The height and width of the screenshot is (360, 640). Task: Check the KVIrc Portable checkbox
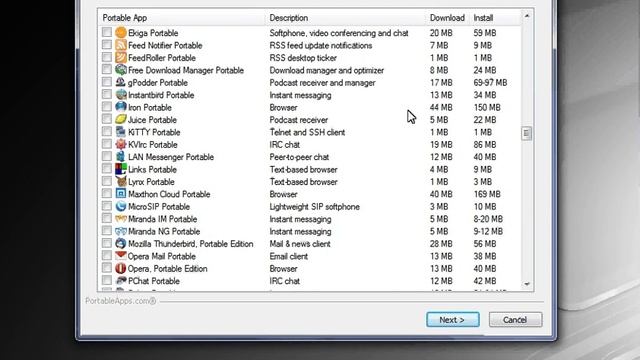(107, 144)
